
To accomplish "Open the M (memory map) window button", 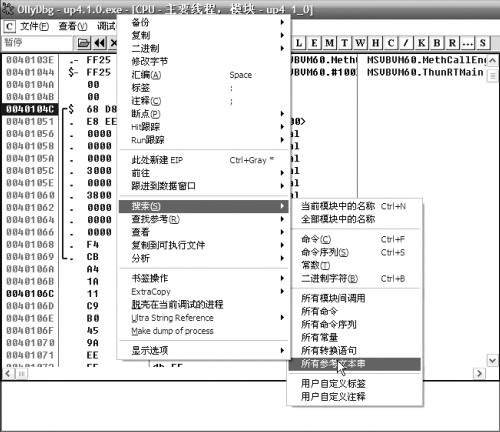I will pos(330,43).
